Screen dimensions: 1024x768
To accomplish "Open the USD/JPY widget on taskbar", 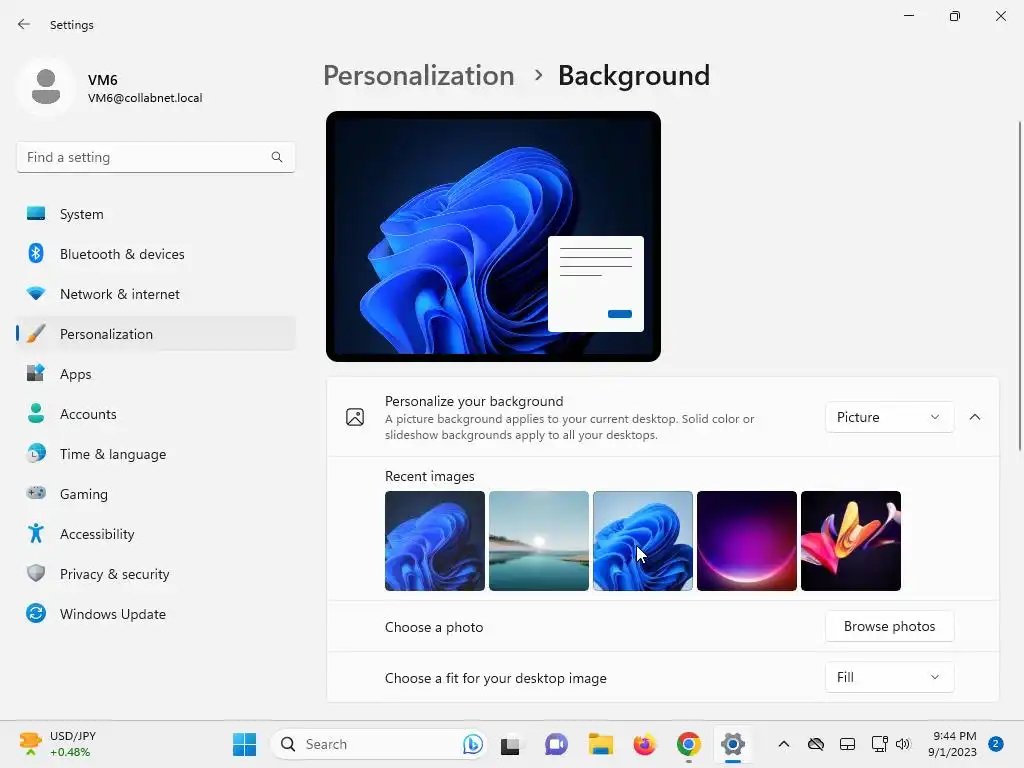I will tap(57, 744).
